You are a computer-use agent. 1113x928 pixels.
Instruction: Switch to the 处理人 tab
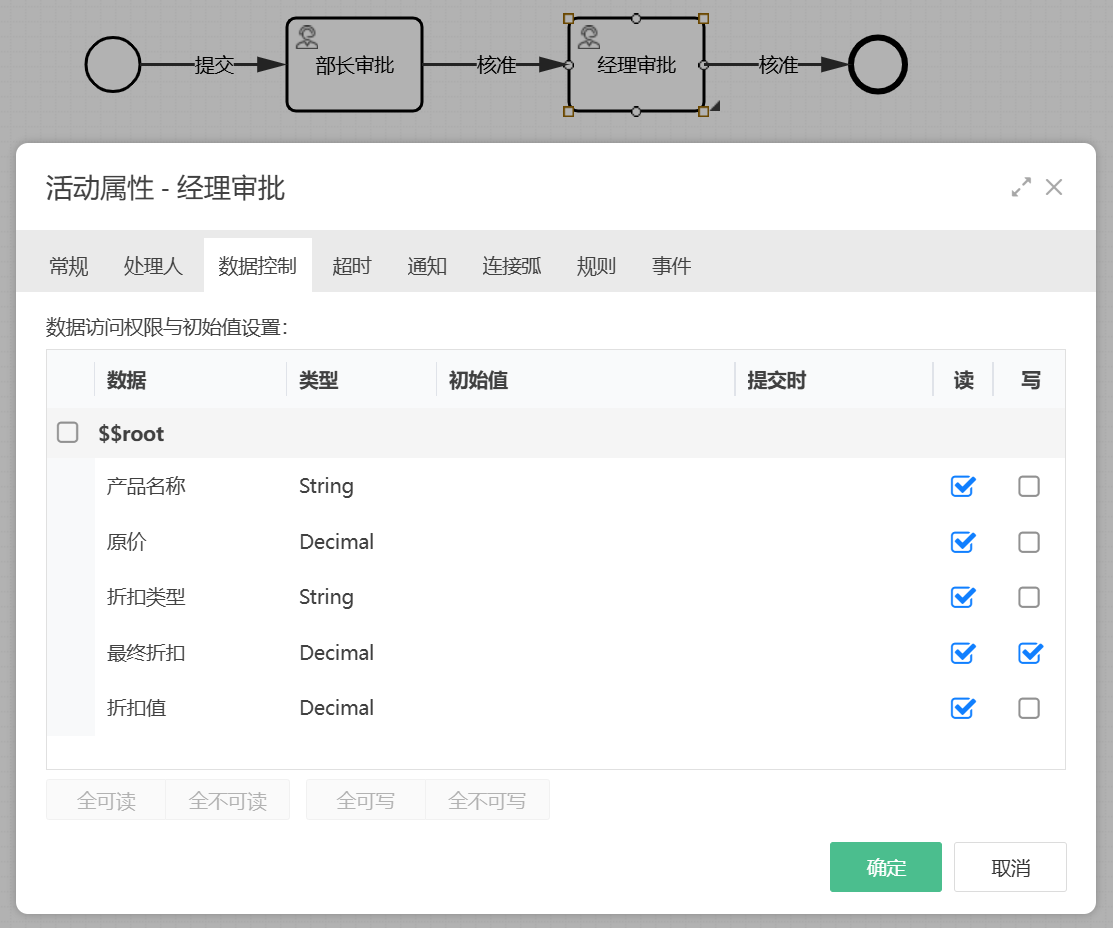tap(153, 266)
